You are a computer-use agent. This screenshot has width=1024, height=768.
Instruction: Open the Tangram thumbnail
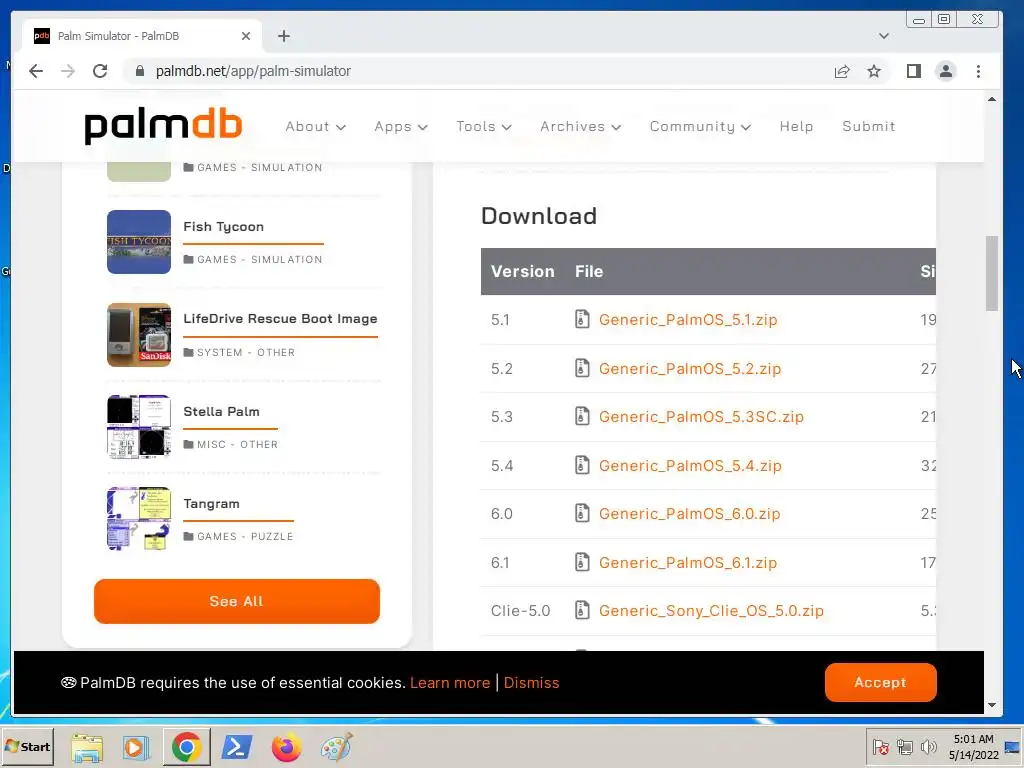point(139,519)
